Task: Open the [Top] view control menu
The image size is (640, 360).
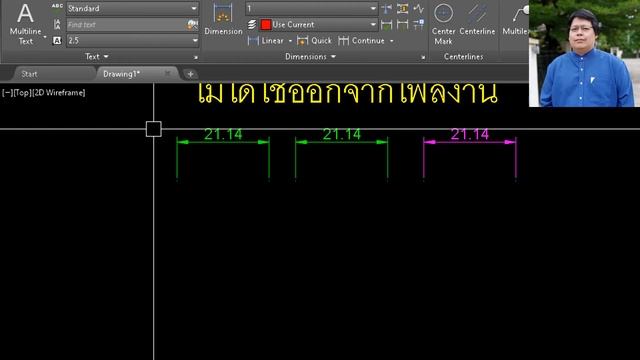Action: 22,93
